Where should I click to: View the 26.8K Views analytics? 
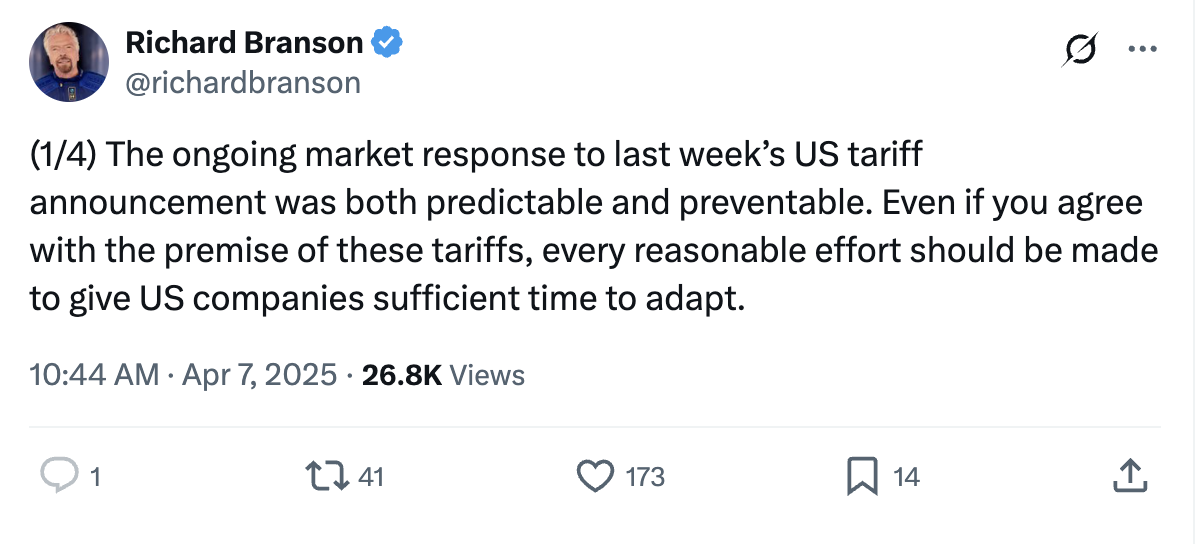coord(443,375)
